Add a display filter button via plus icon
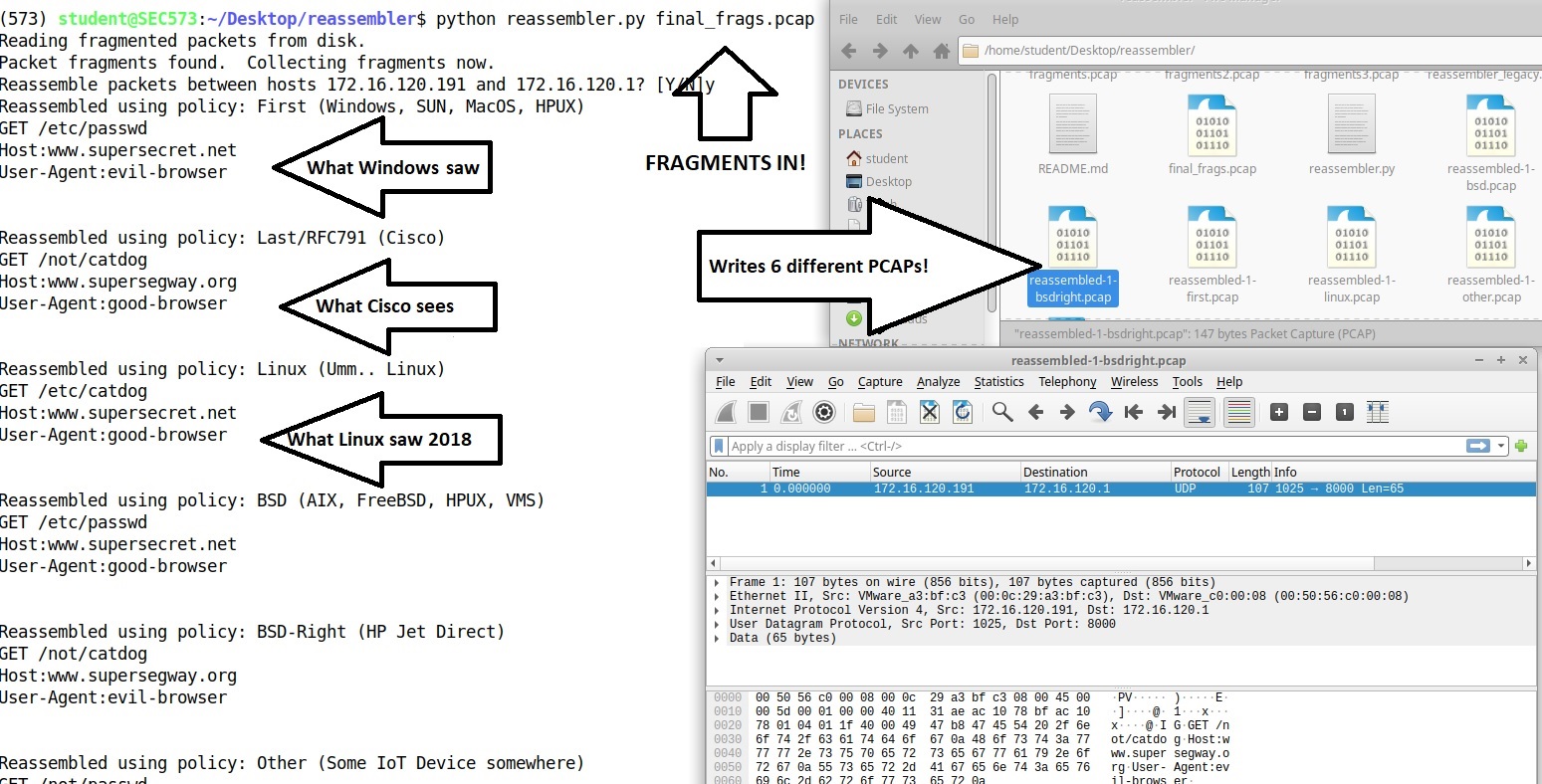Viewport: 1542px width, 784px height. click(1521, 446)
